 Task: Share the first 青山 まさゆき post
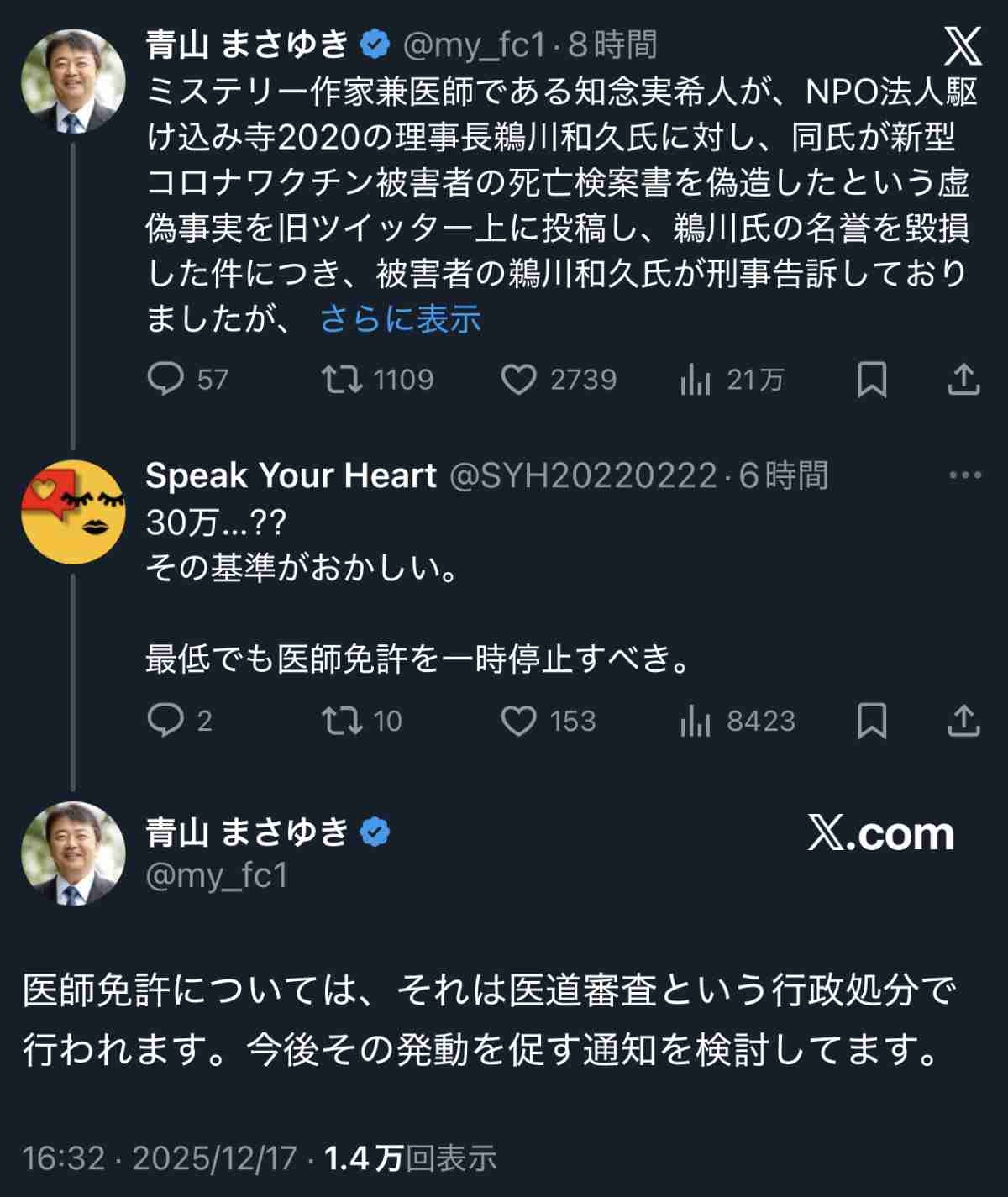tap(963, 380)
